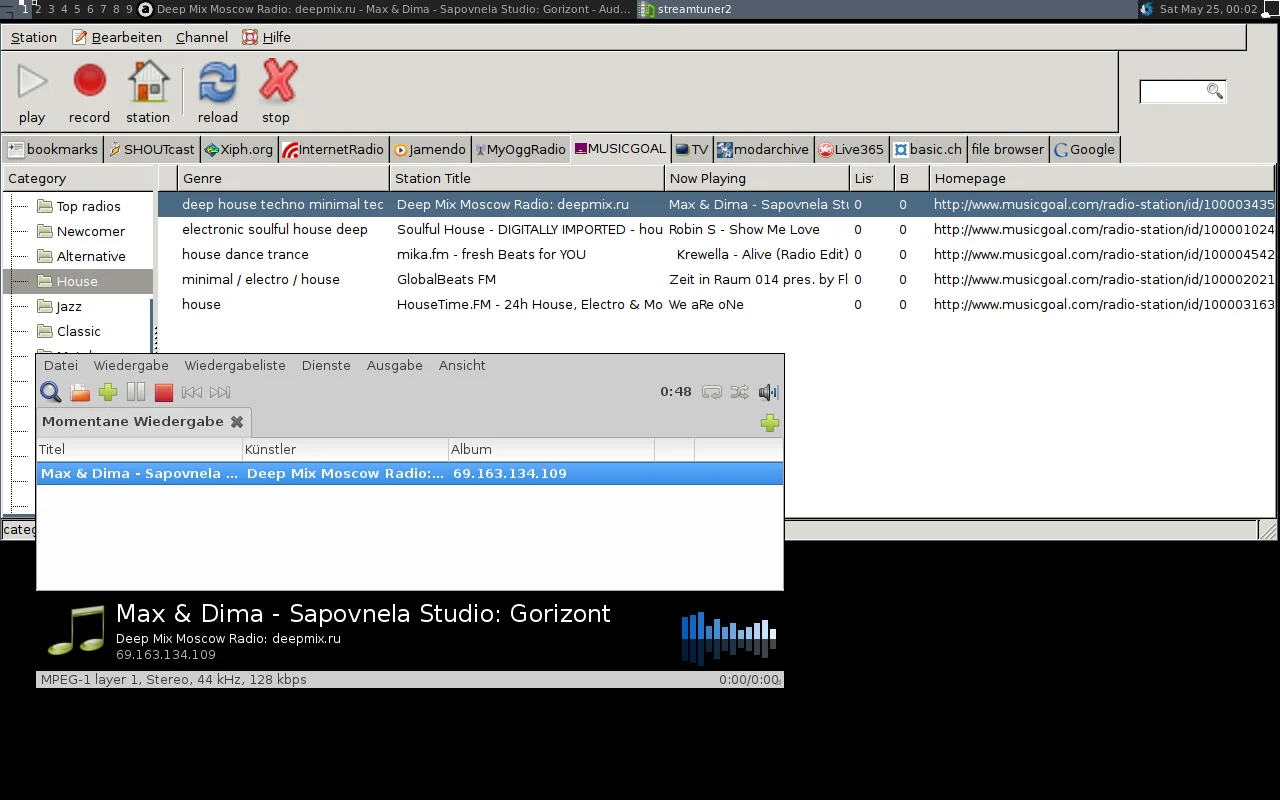Select the House category

point(77,281)
